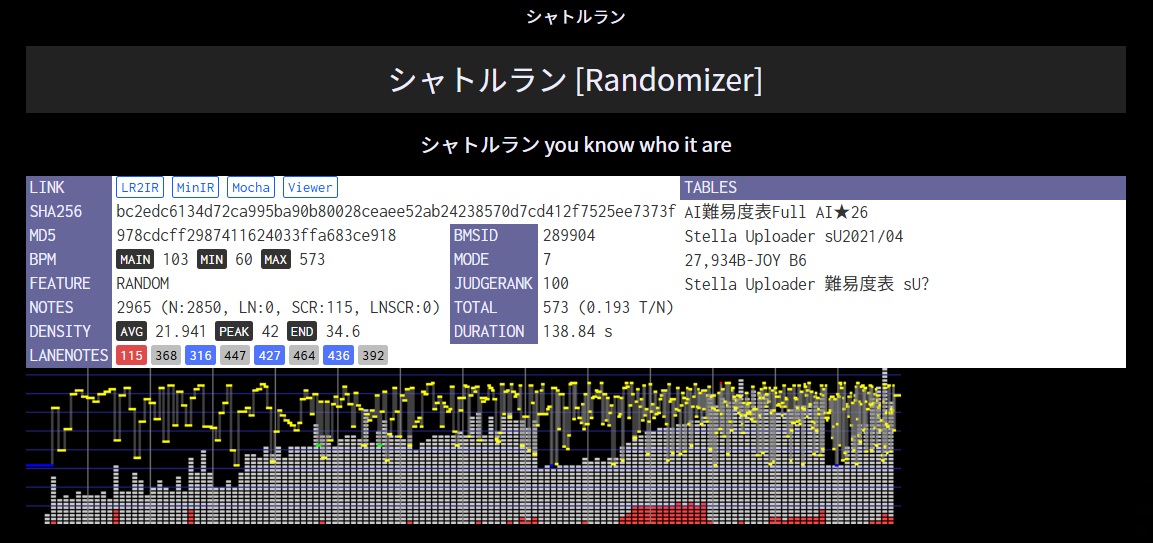Click the MD5 hash value
This screenshot has height=543, width=1153.
coord(256,236)
